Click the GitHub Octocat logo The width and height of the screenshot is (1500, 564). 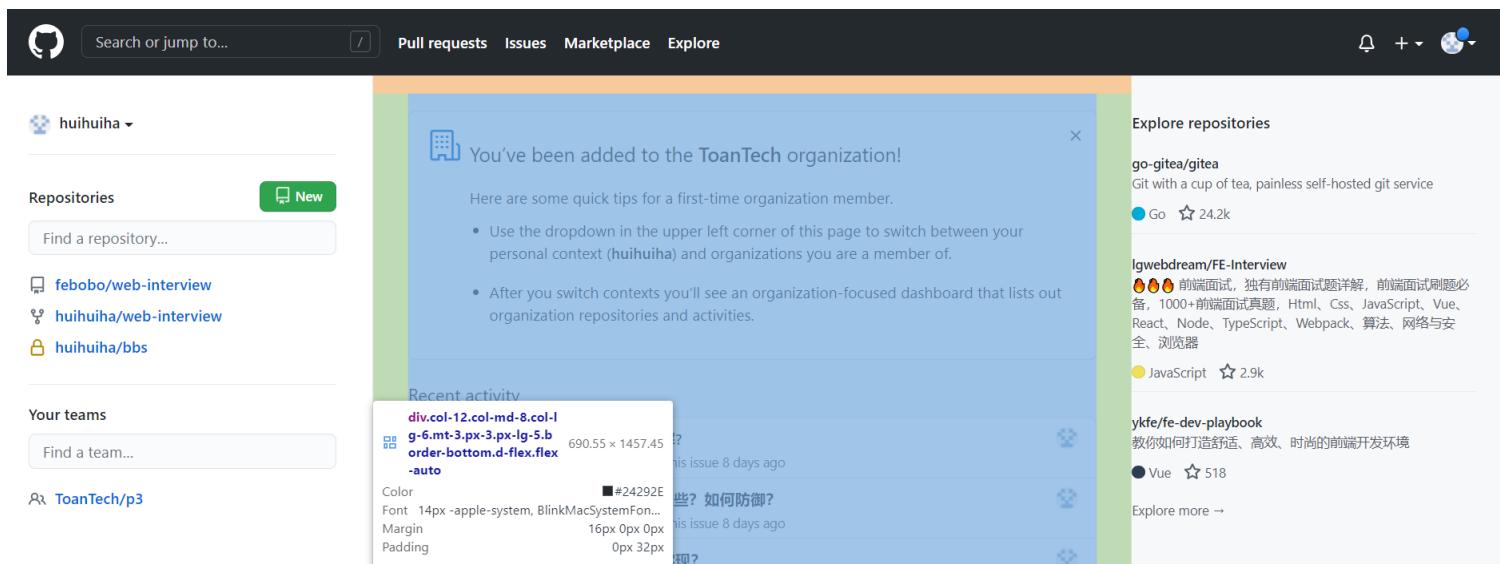coord(41,43)
